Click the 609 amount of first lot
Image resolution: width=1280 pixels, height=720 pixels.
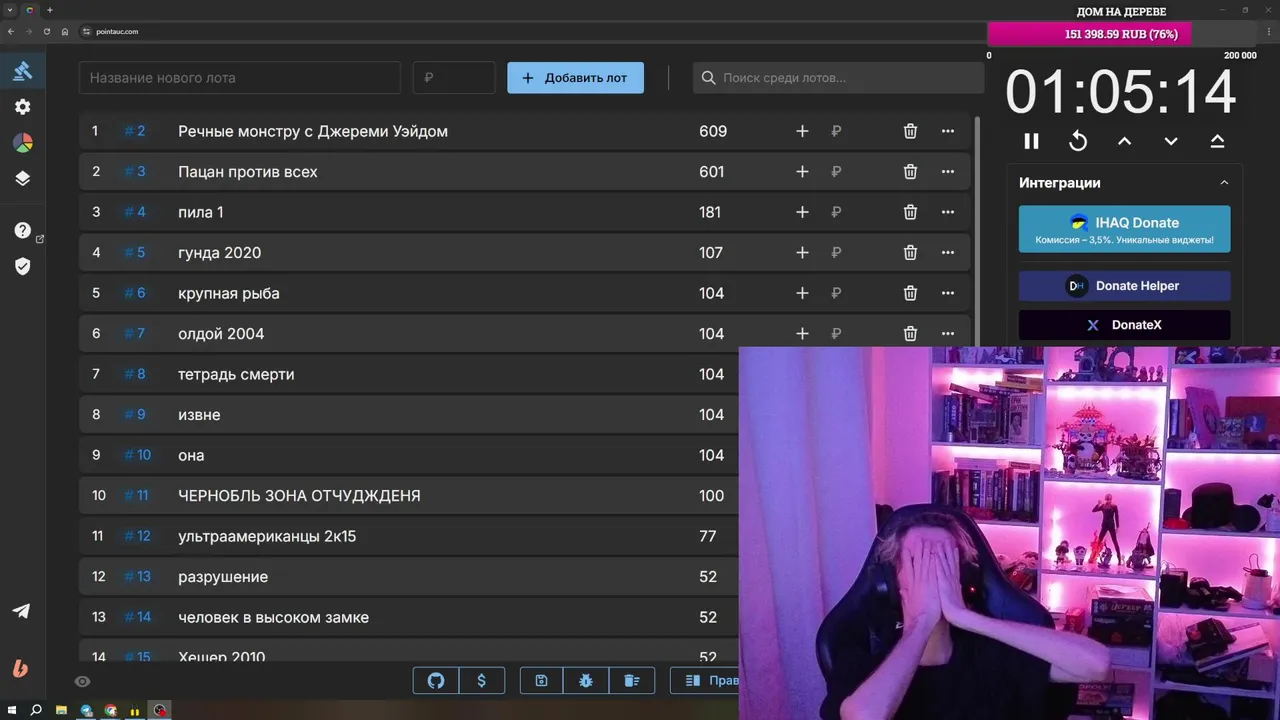(x=713, y=131)
